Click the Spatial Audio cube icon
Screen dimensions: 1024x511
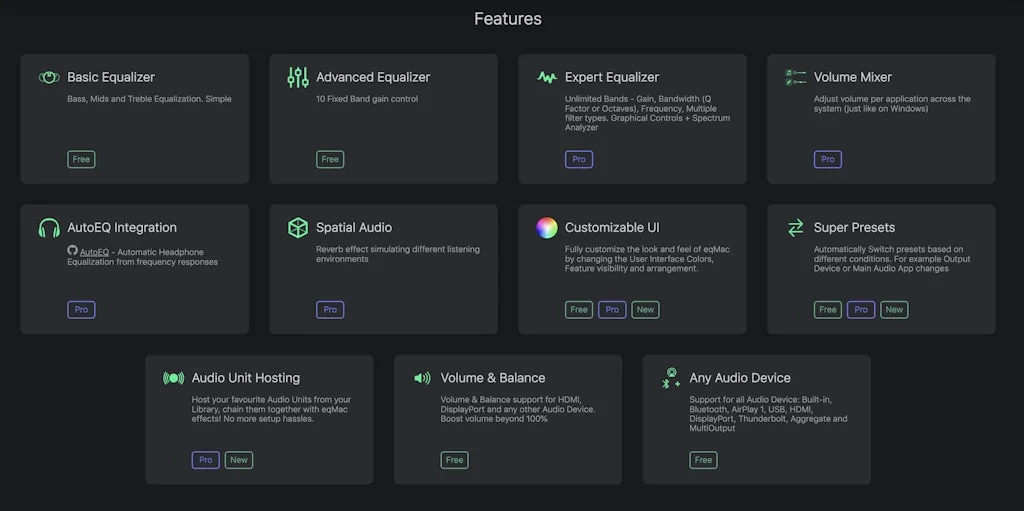point(297,228)
